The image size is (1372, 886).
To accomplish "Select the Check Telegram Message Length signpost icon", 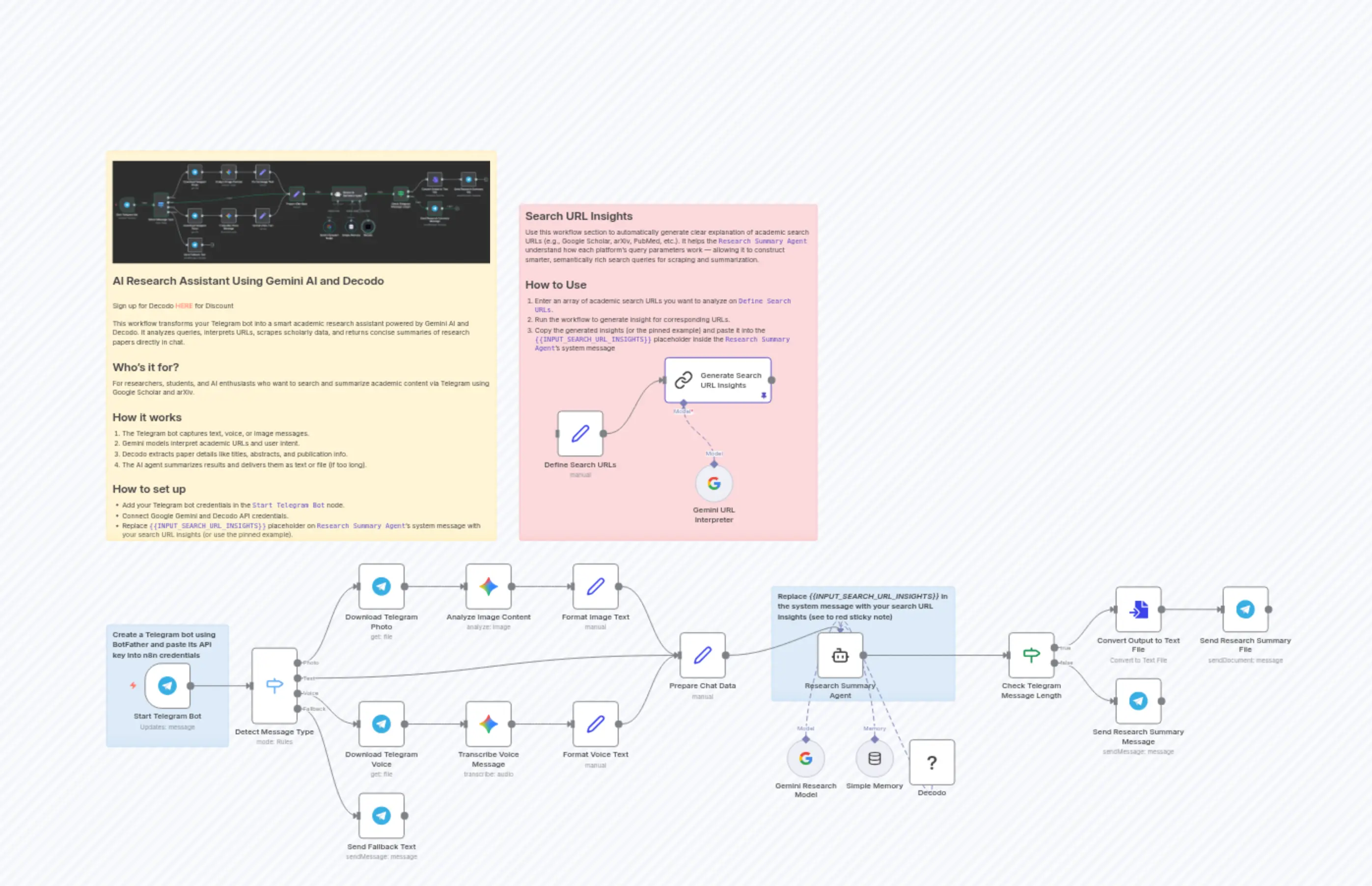I will [1031, 655].
